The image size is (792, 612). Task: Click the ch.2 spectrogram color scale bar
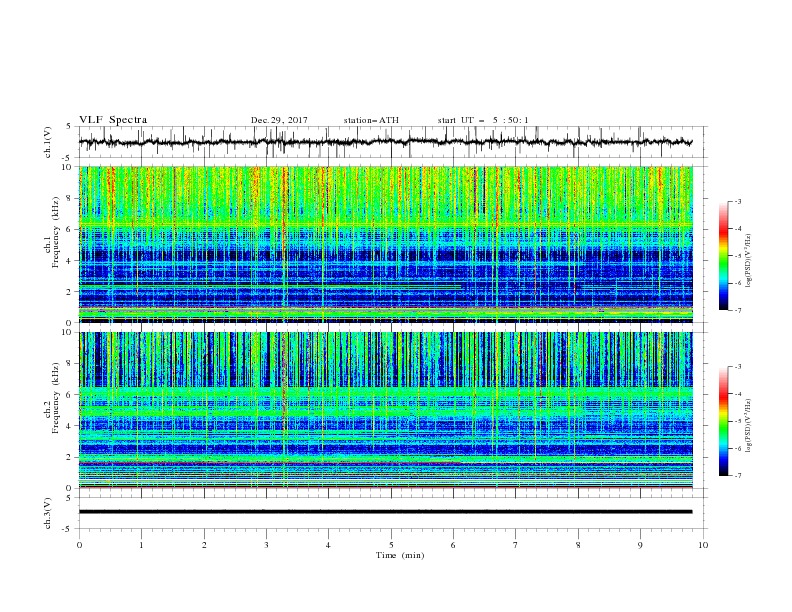click(723, 421)
